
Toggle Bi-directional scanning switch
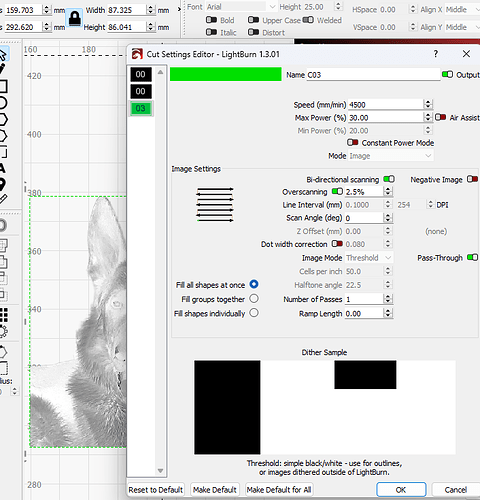pyautogui.click(x=389, y=179)
